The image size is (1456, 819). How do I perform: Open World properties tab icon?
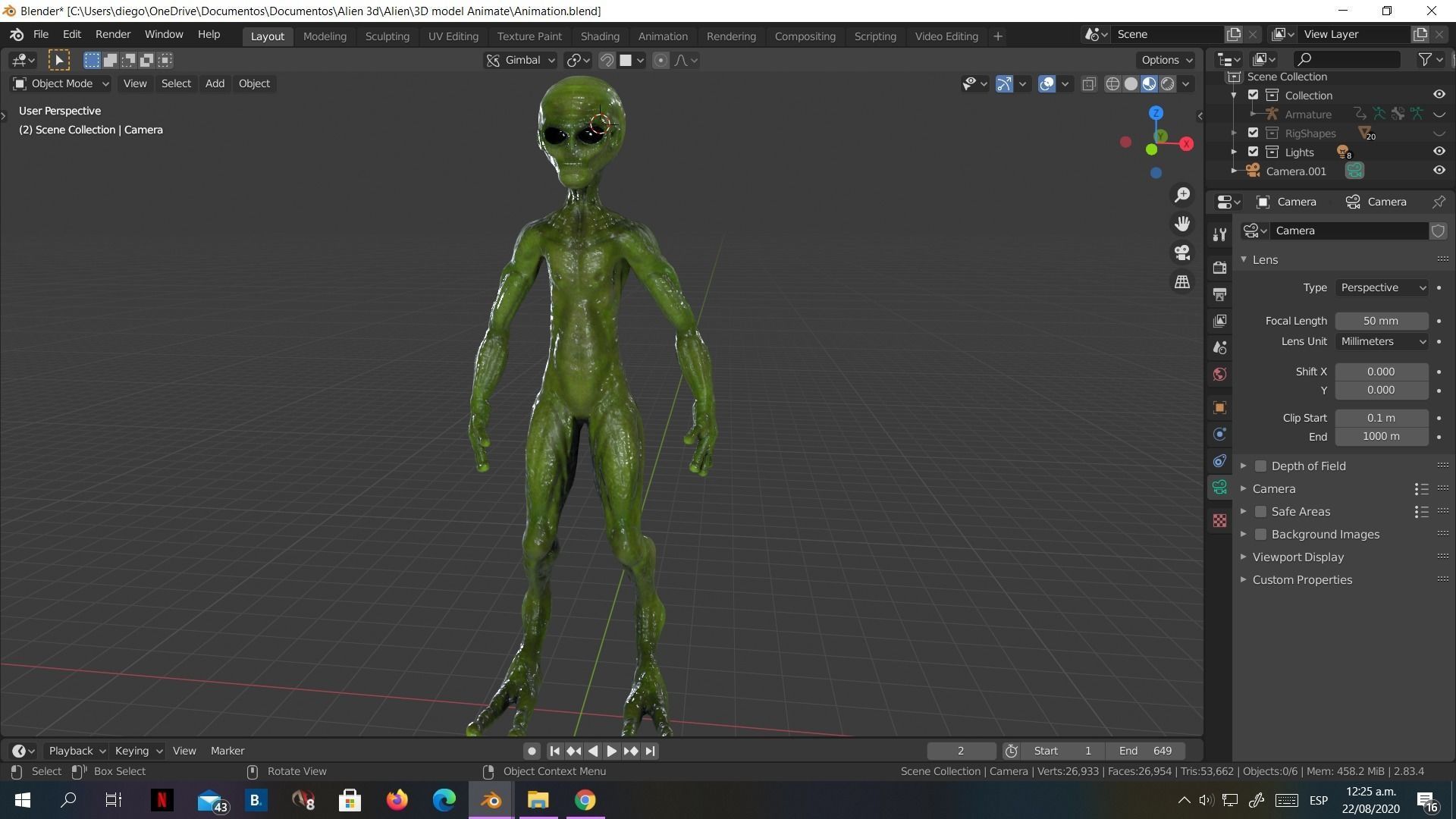[x=1219, y=374]
